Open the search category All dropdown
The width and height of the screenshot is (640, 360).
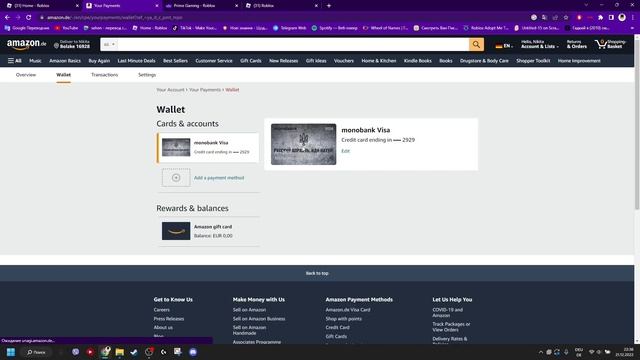click(x=109, y=44)
